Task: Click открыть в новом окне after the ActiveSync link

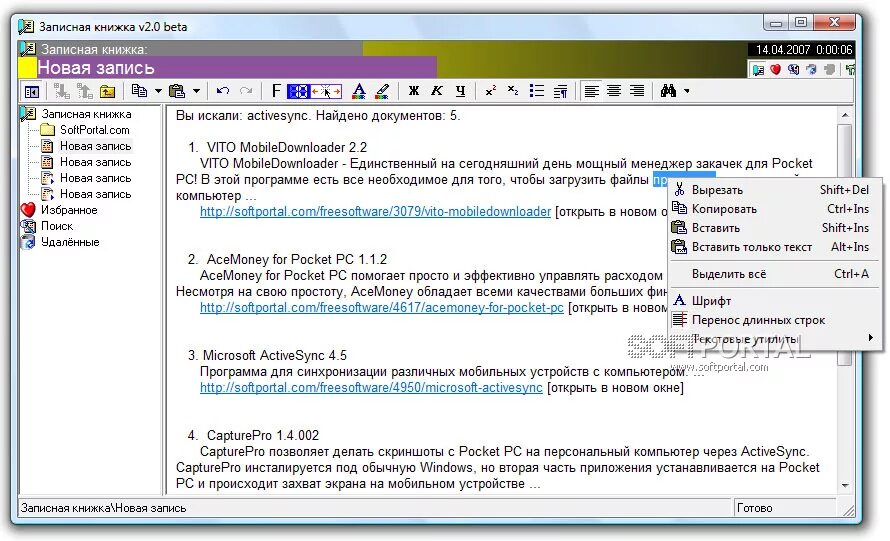Action: point(615,388)
